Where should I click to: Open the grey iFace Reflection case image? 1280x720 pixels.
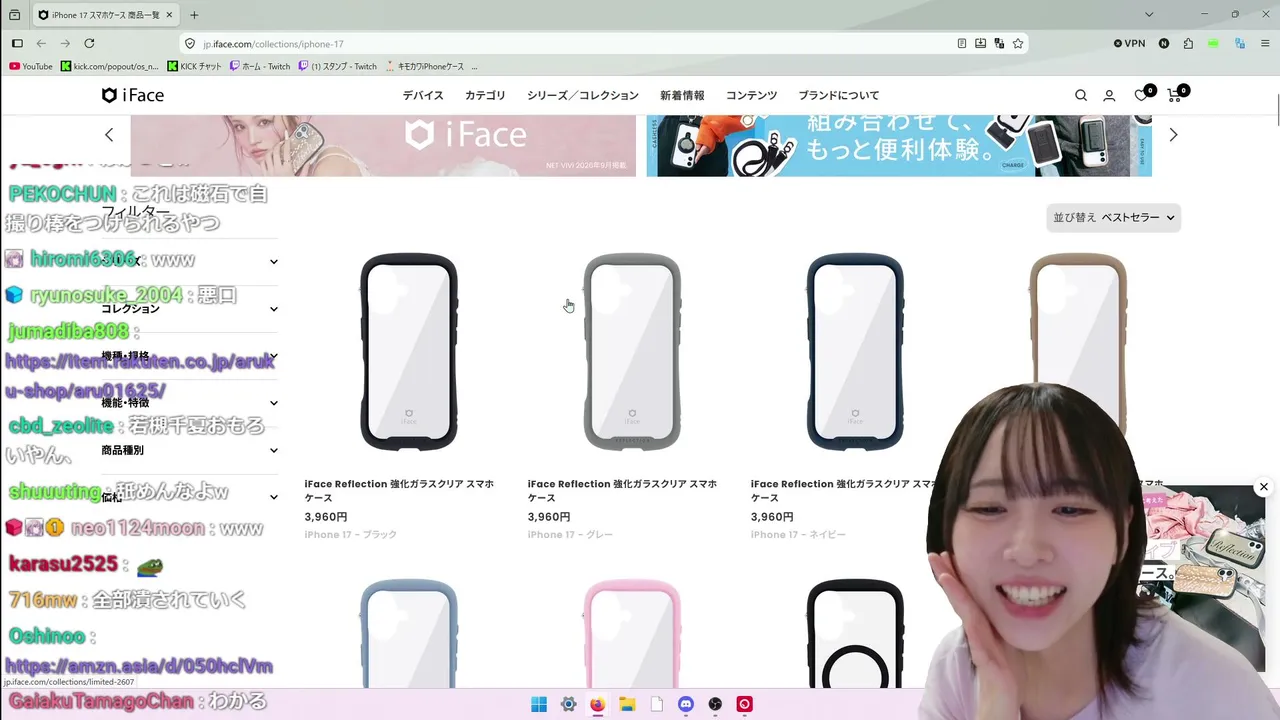coord(632,352)
